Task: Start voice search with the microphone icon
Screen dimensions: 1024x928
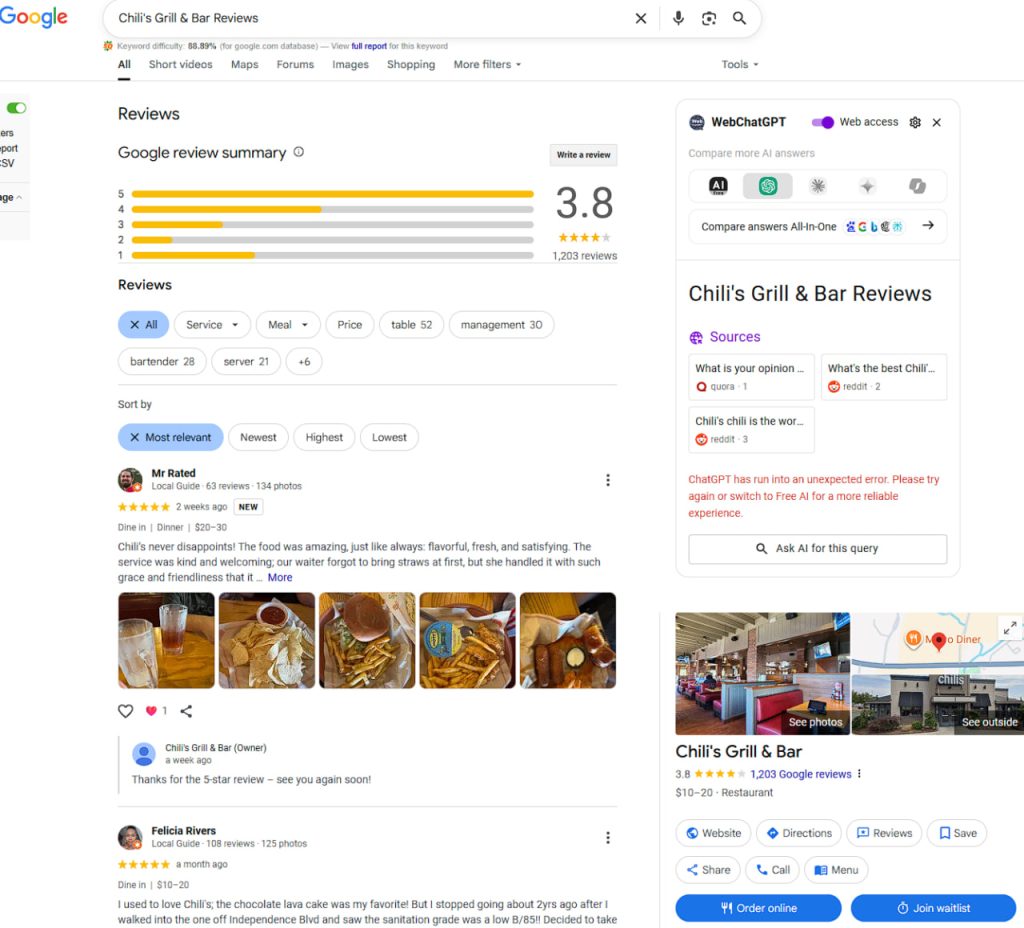Action: tap(678, 18)
